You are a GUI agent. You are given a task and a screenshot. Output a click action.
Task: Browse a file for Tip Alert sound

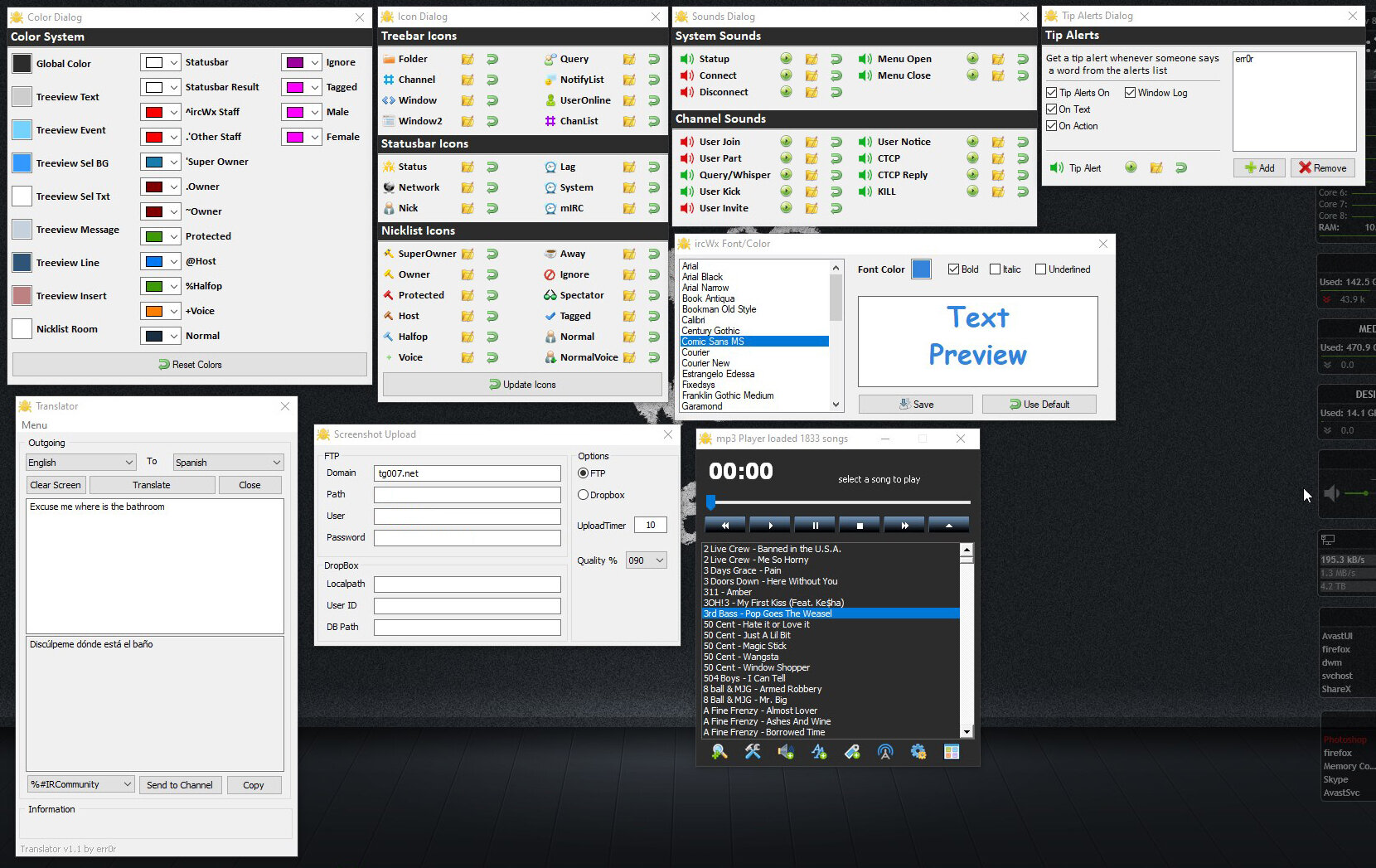pos(1156,168)
